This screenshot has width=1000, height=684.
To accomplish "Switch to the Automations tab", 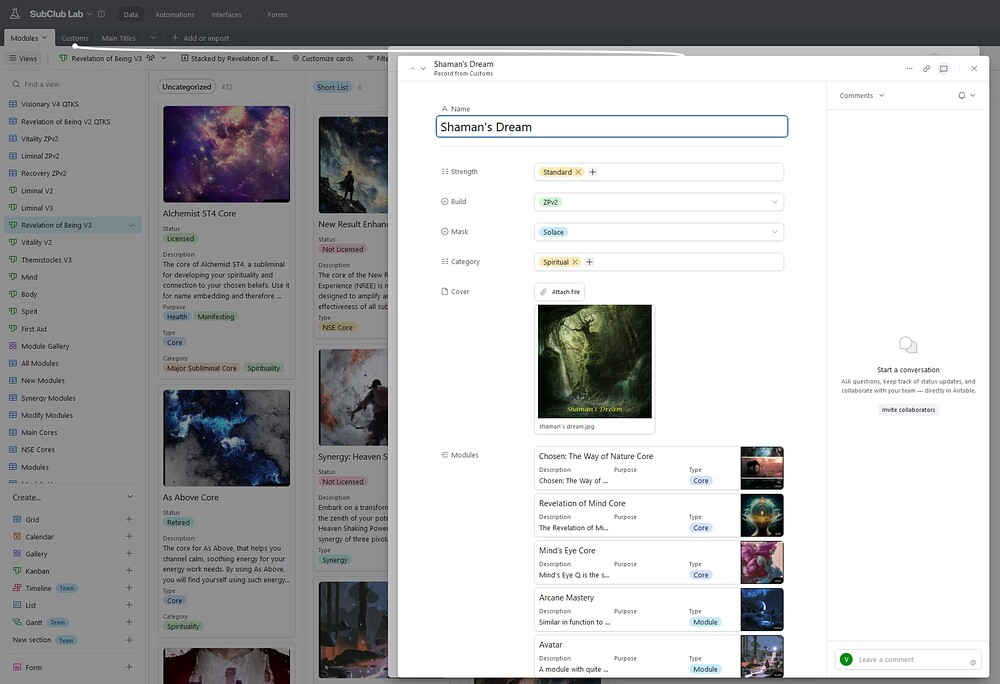I will point(175,15).
